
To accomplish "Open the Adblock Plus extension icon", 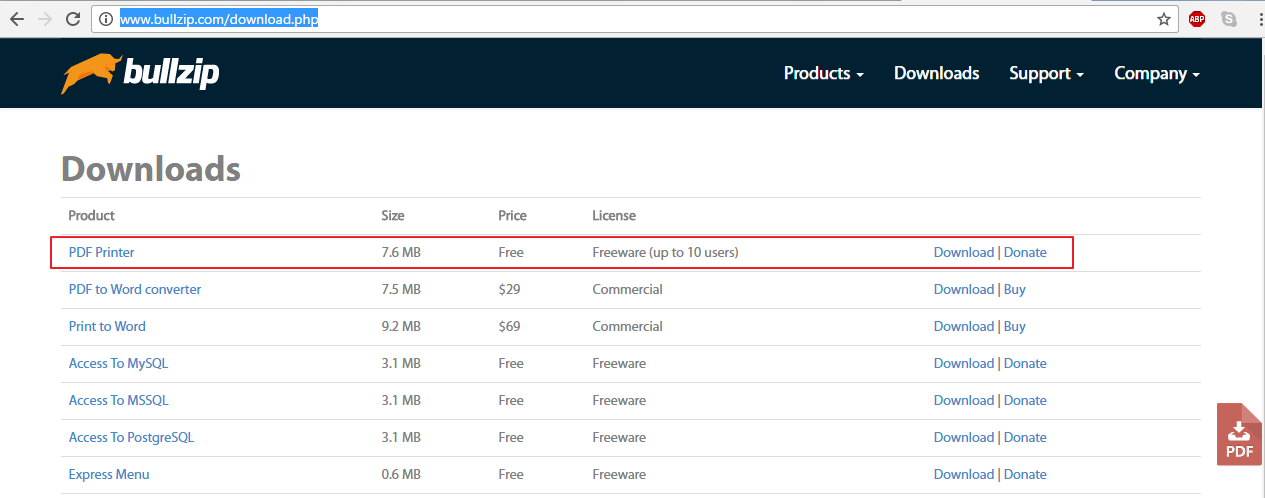I will (1196, 19).
